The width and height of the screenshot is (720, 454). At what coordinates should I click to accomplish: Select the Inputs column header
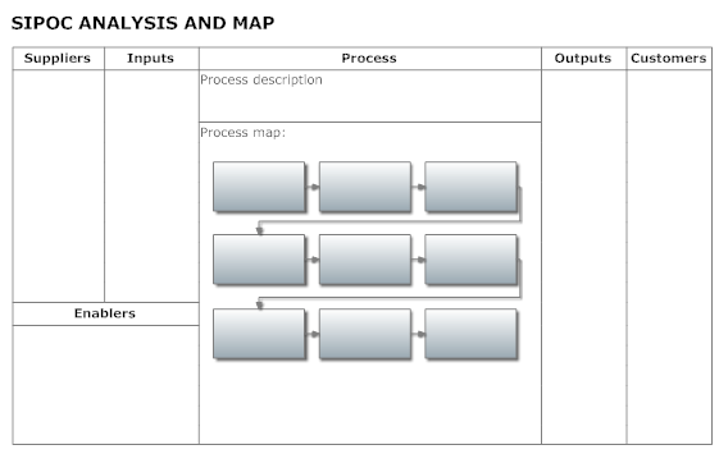pos(150,58)
